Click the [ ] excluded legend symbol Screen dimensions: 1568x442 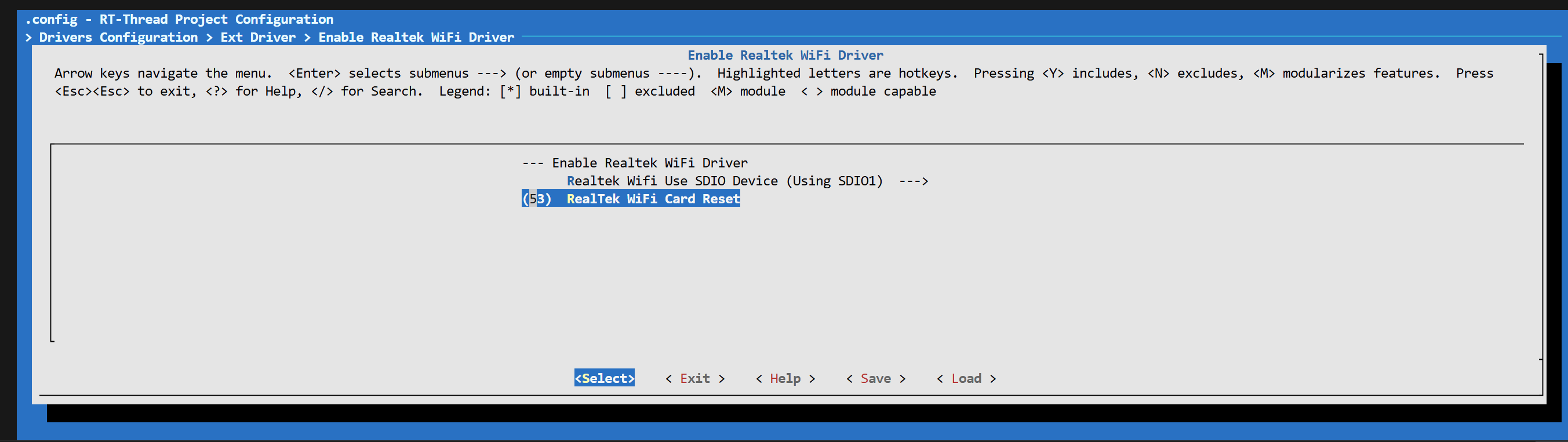coord(616,91)
